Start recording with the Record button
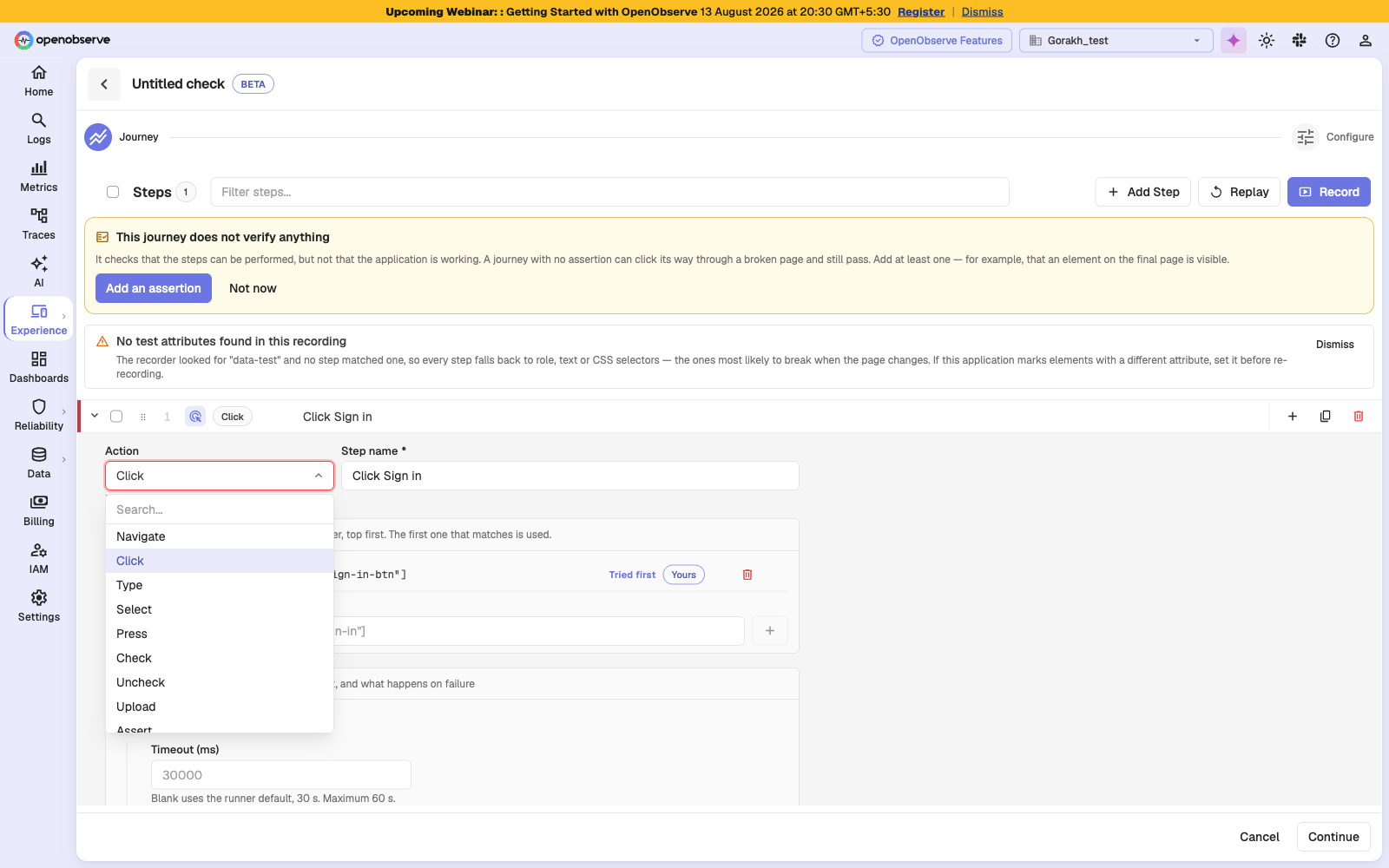The image size is (1389, 868). 1329,192
